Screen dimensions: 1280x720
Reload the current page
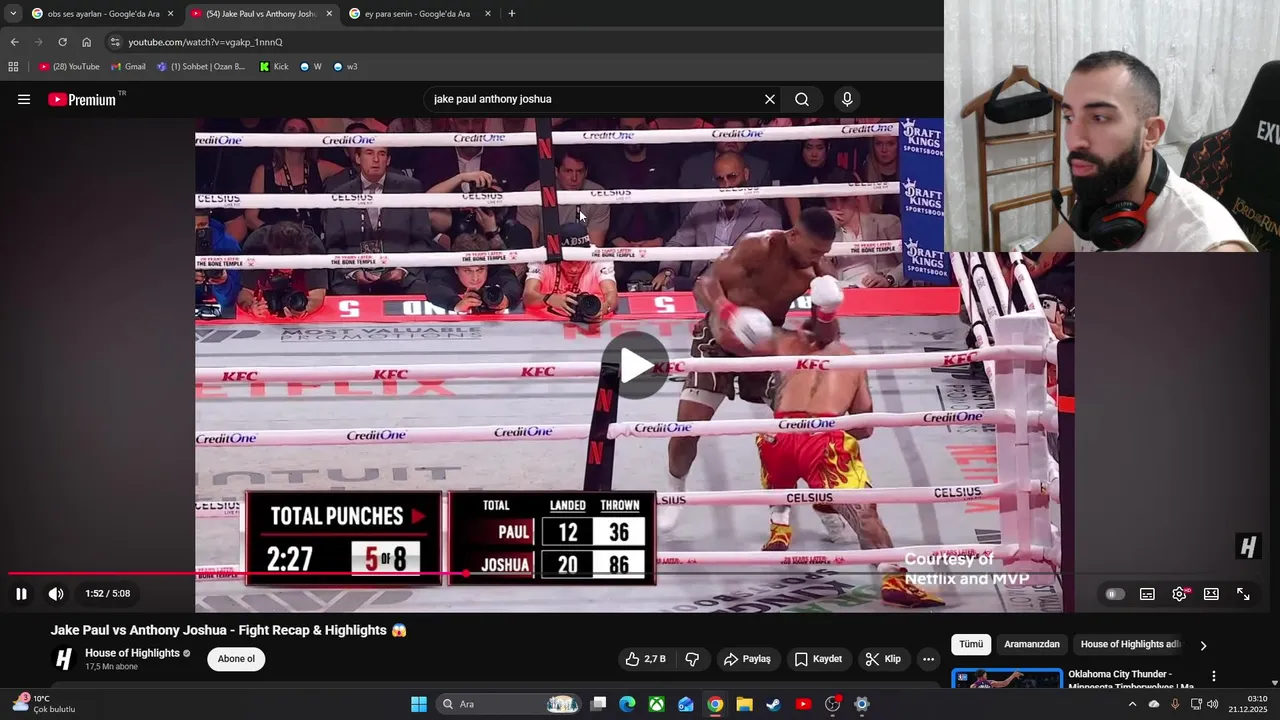62,42
